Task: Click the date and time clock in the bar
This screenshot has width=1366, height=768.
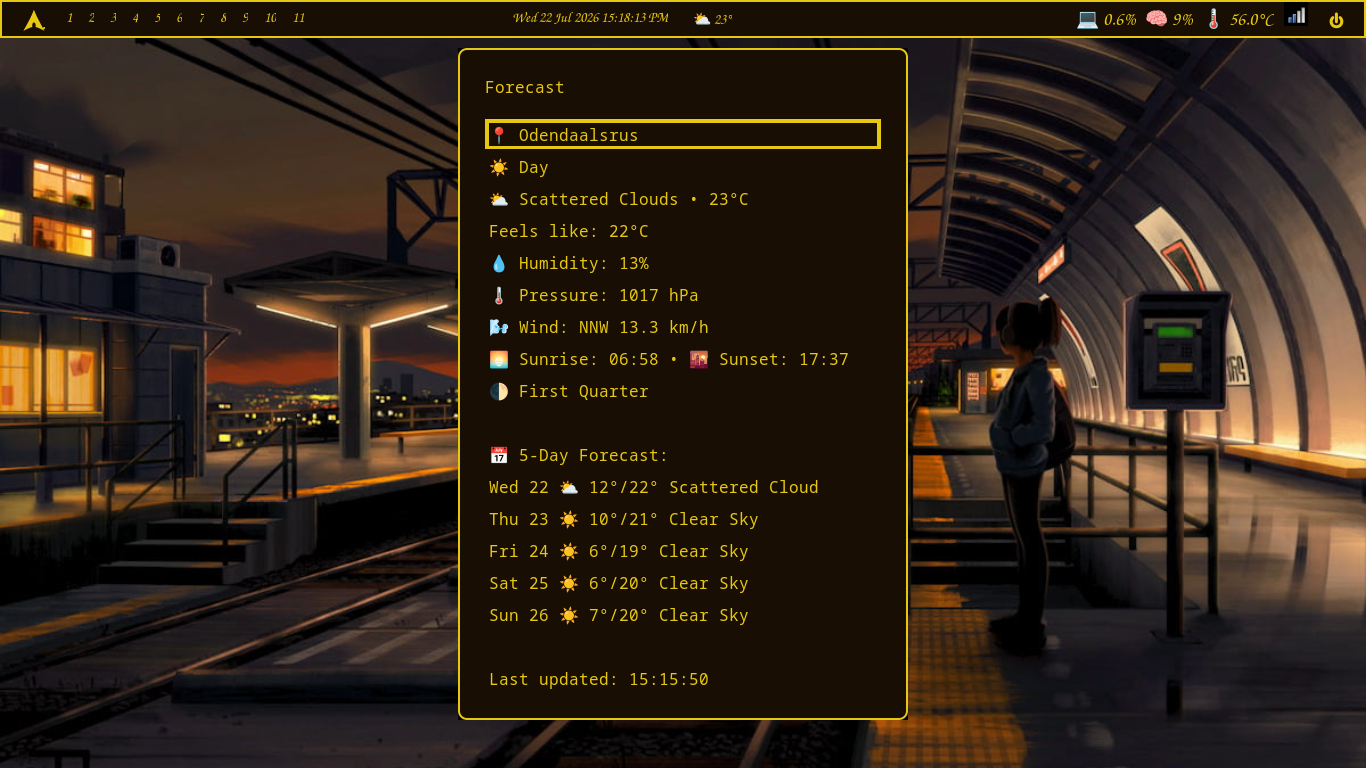Action: (591, 18)
